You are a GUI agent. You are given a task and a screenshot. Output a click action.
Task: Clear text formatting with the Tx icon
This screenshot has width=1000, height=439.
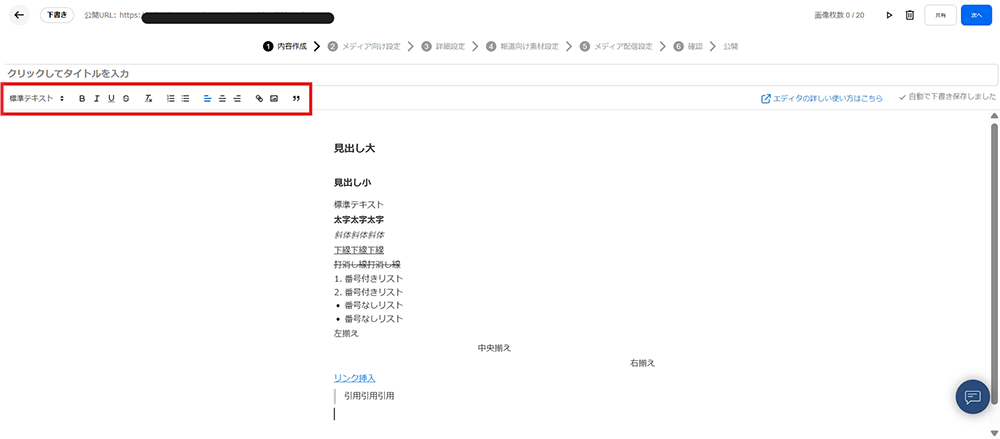pos(149,99)
